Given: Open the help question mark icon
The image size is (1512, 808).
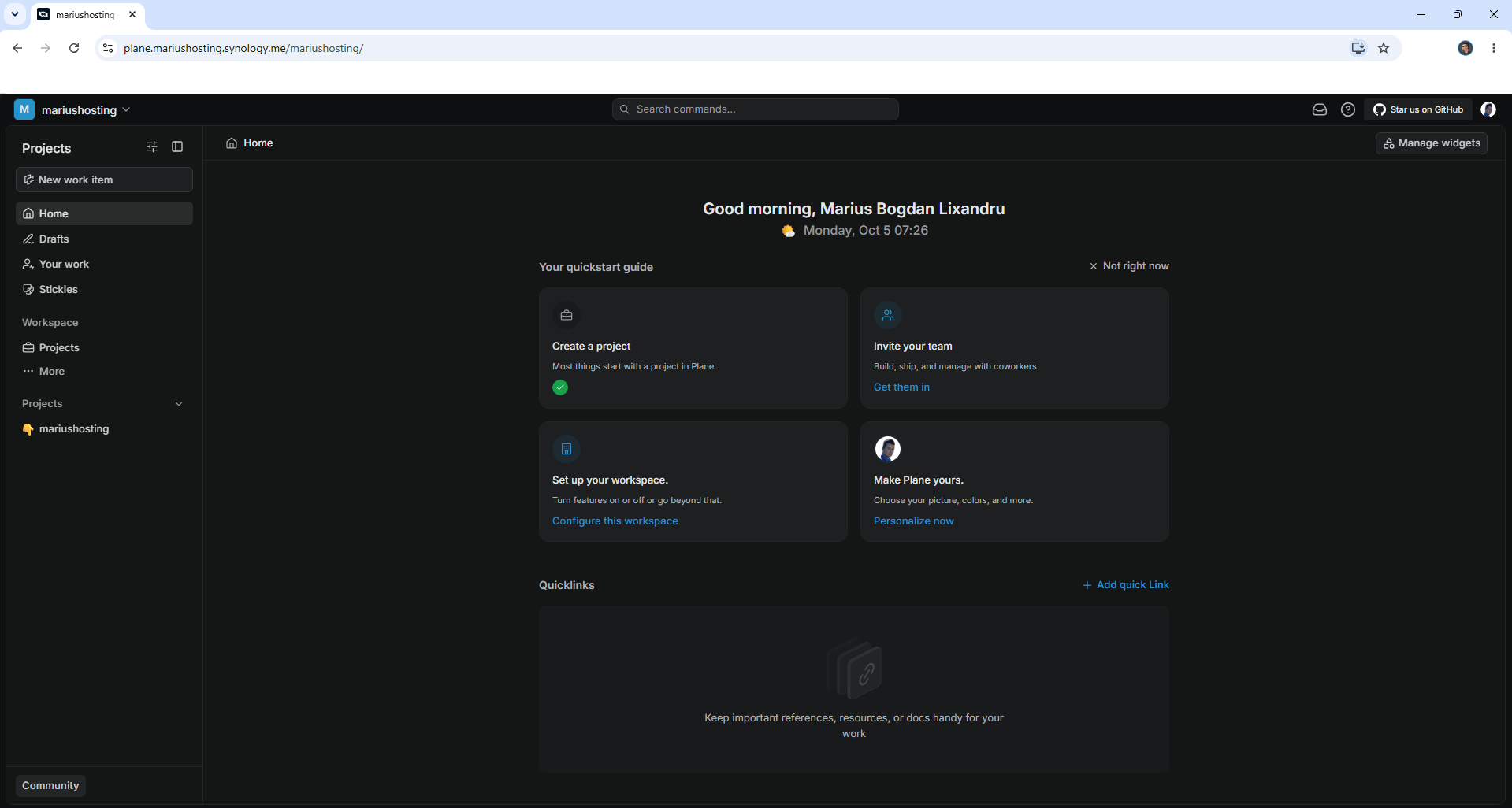Looking at the screenshot, I should 1348,109.
